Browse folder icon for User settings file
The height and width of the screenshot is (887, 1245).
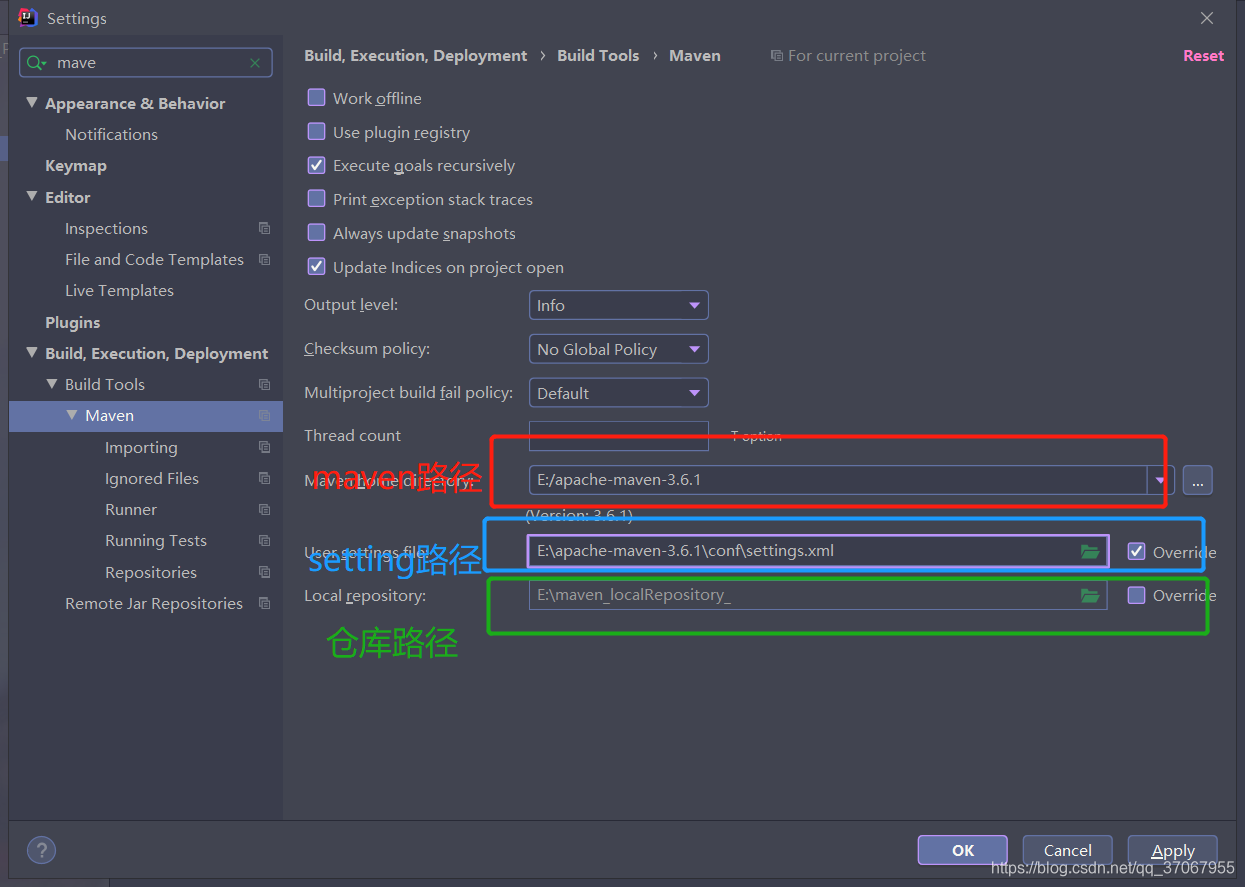(x=1090, y=551)
